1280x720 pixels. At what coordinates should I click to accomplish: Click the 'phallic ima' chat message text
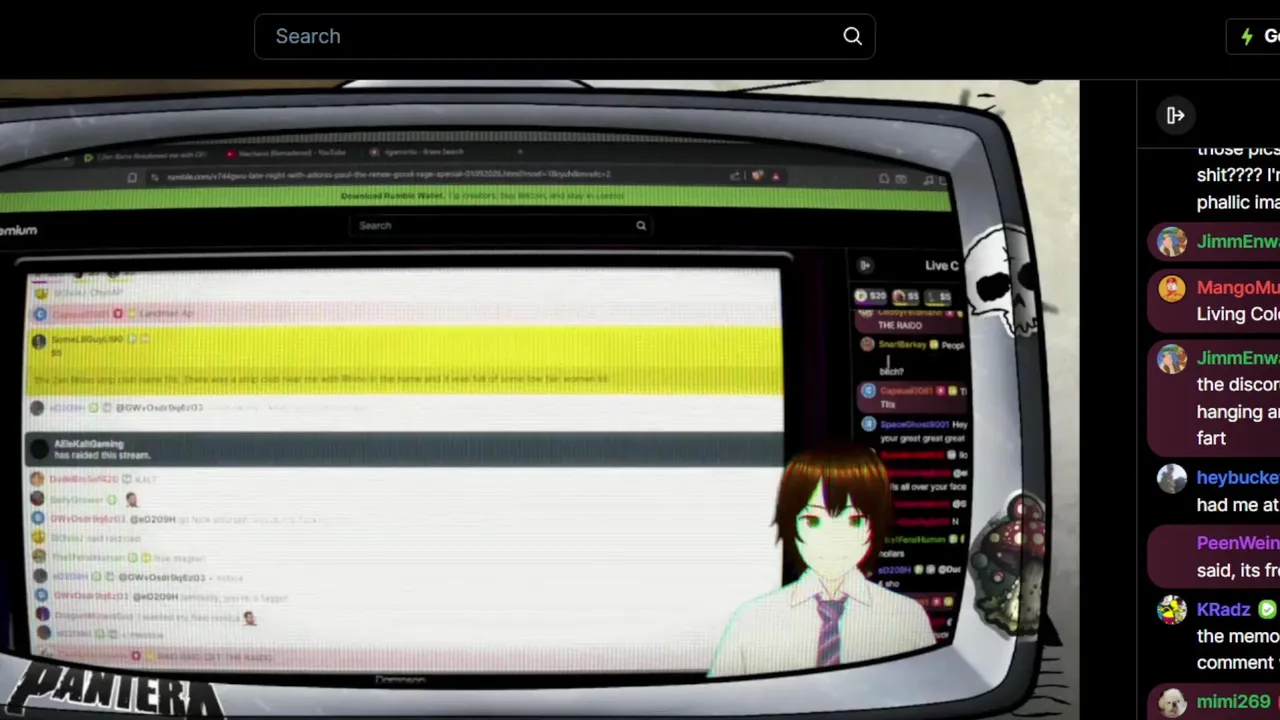[x=1238, y=202]
